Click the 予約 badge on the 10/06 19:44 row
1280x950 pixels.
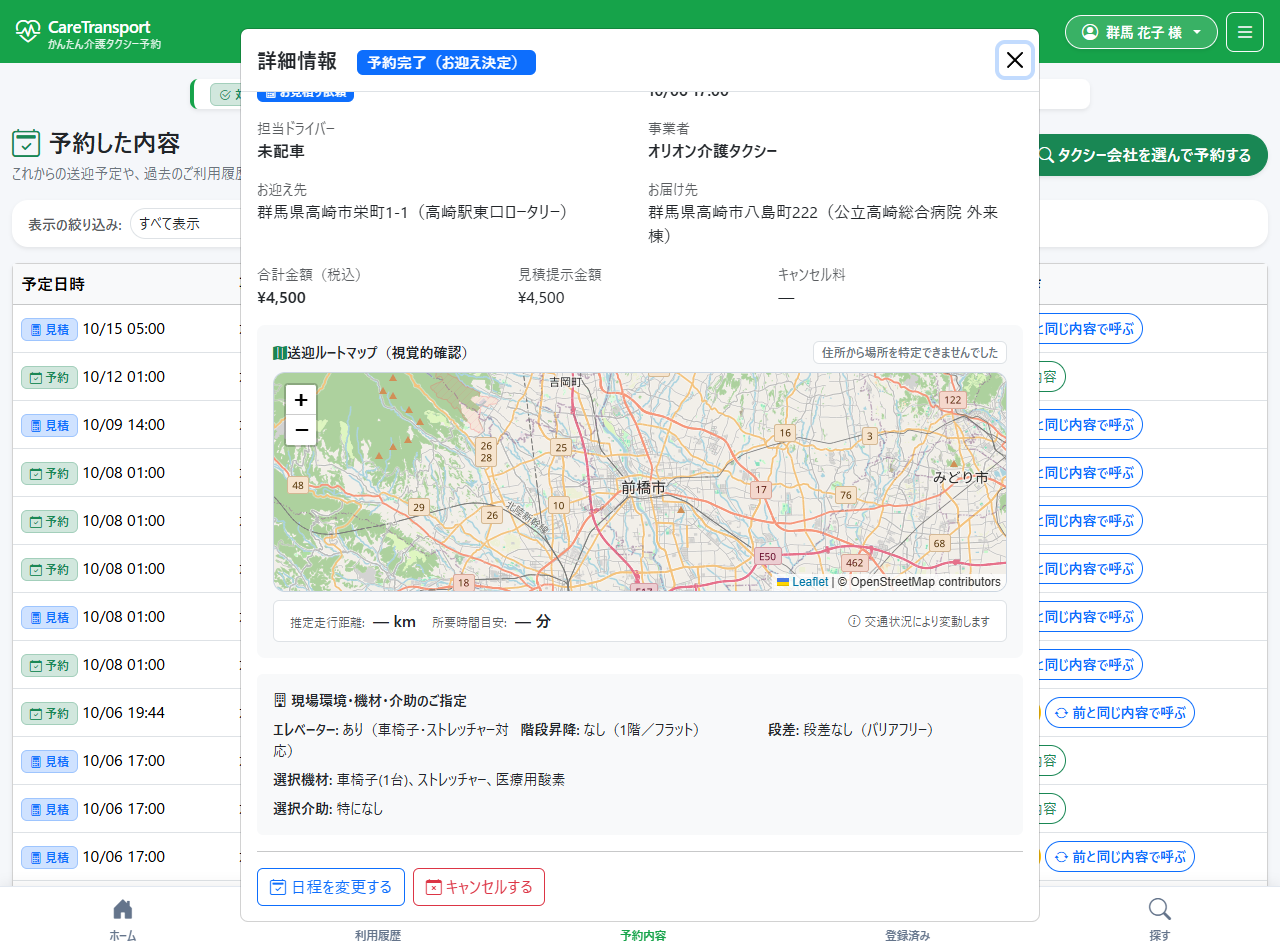click(49, 713)
